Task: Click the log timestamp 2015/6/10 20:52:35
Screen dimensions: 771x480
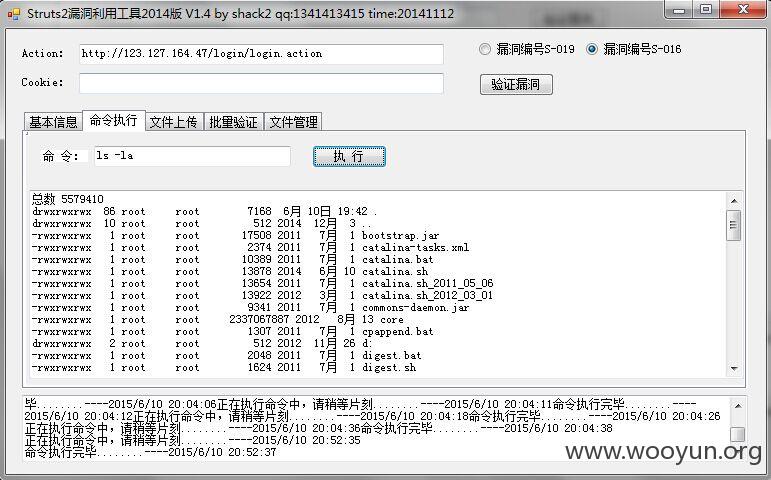Action: (x=306, y=440)
